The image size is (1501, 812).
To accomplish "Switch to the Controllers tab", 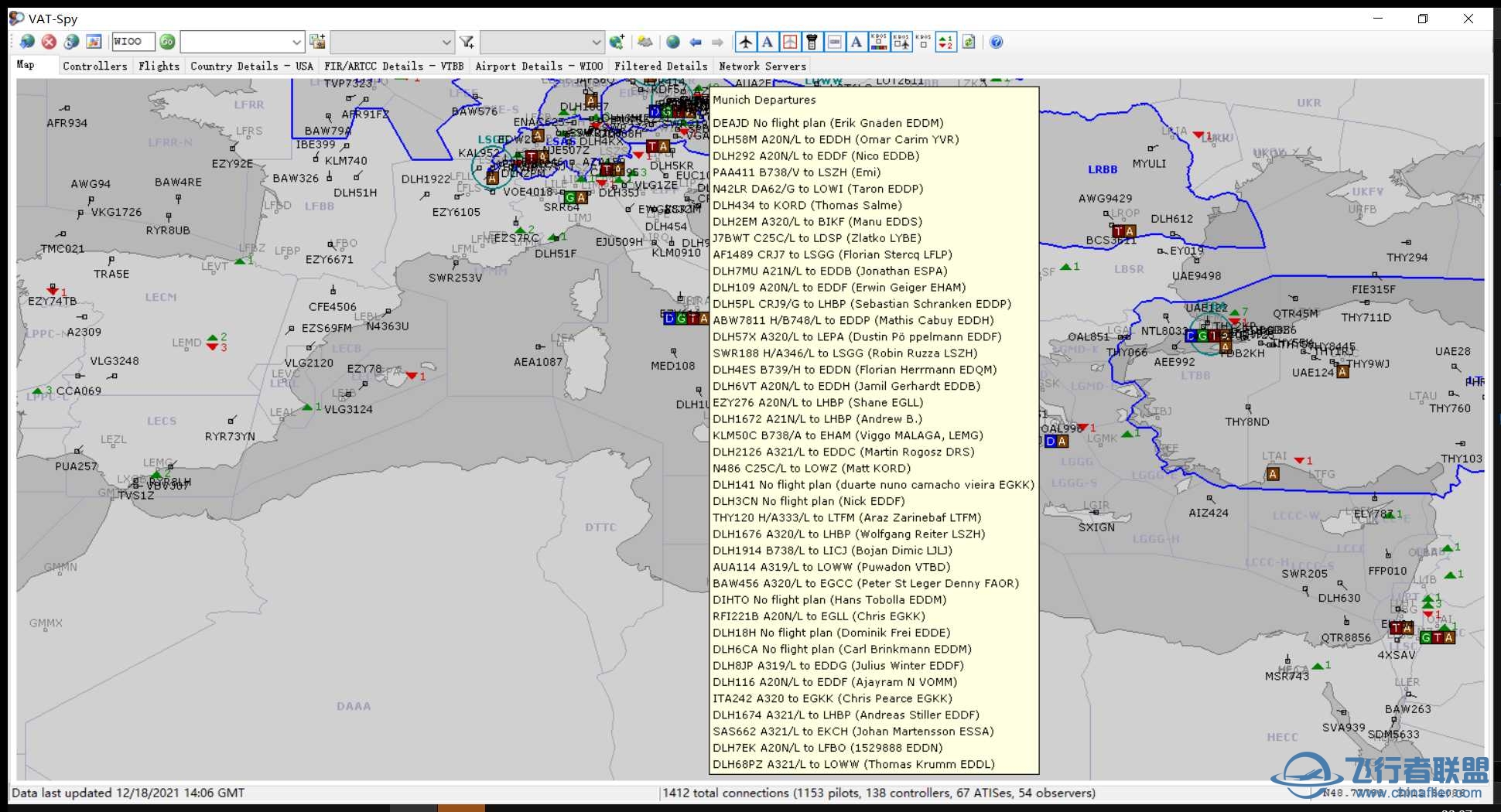I will point(95,67).
